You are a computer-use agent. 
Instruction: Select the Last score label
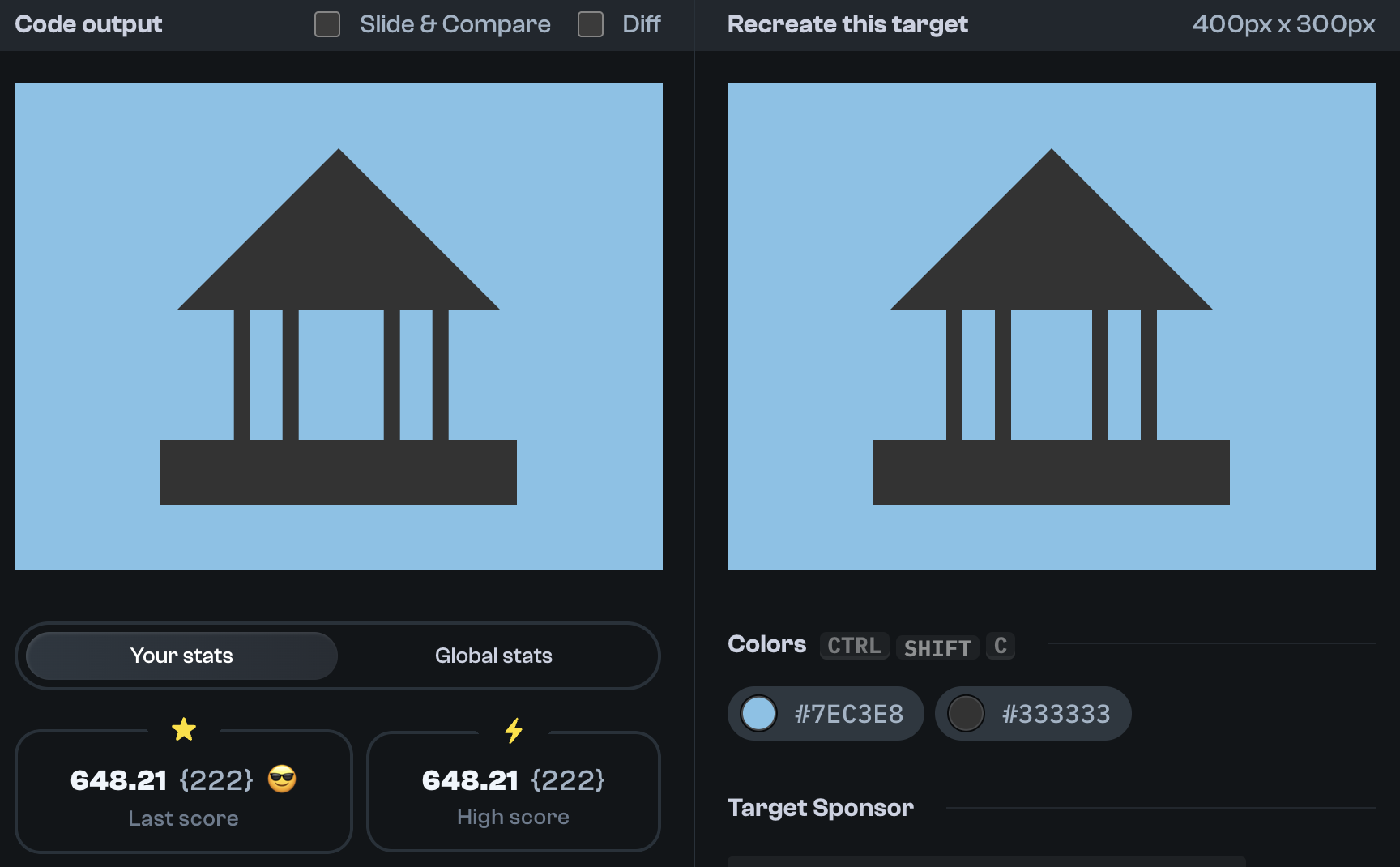[183, 818]
